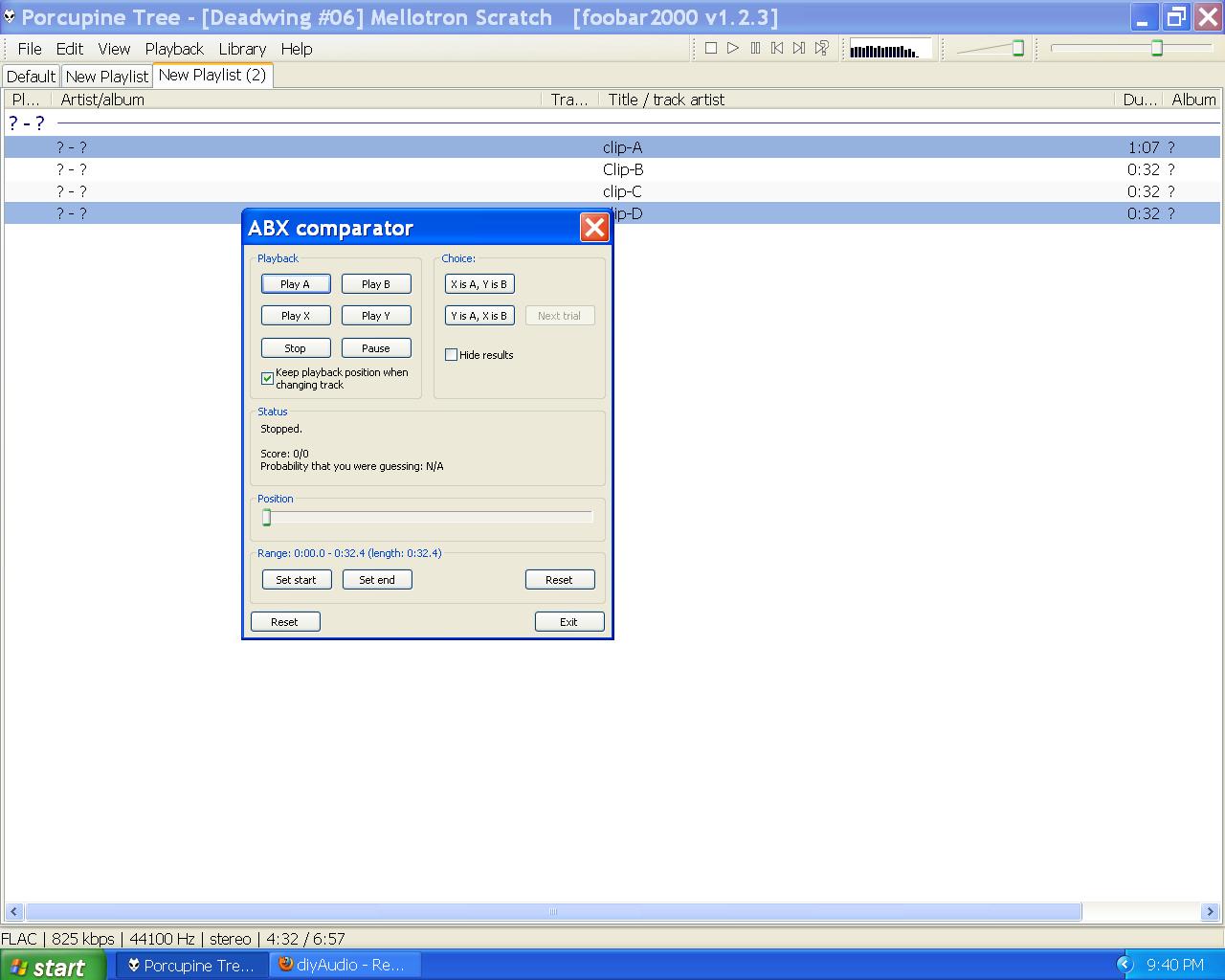Viewport: 1225px width, 980px height.
Task: Switch to the Default playlist tab
Action: tap(32, 77)
